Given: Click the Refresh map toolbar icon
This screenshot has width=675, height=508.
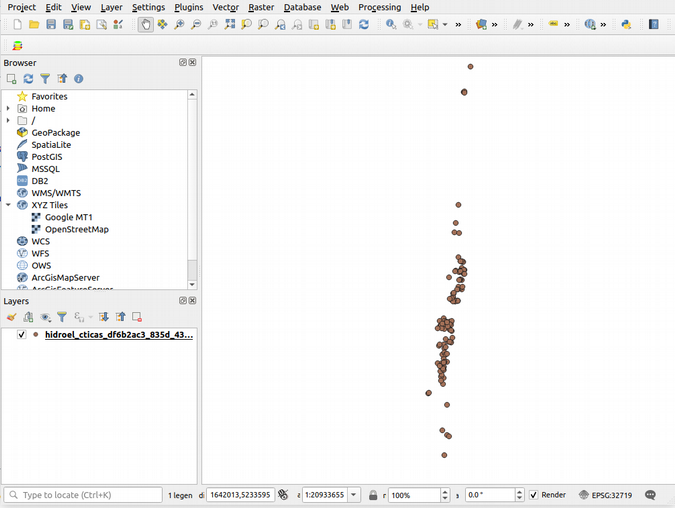Looking at the screenshot, I should (x=364, y=24).
